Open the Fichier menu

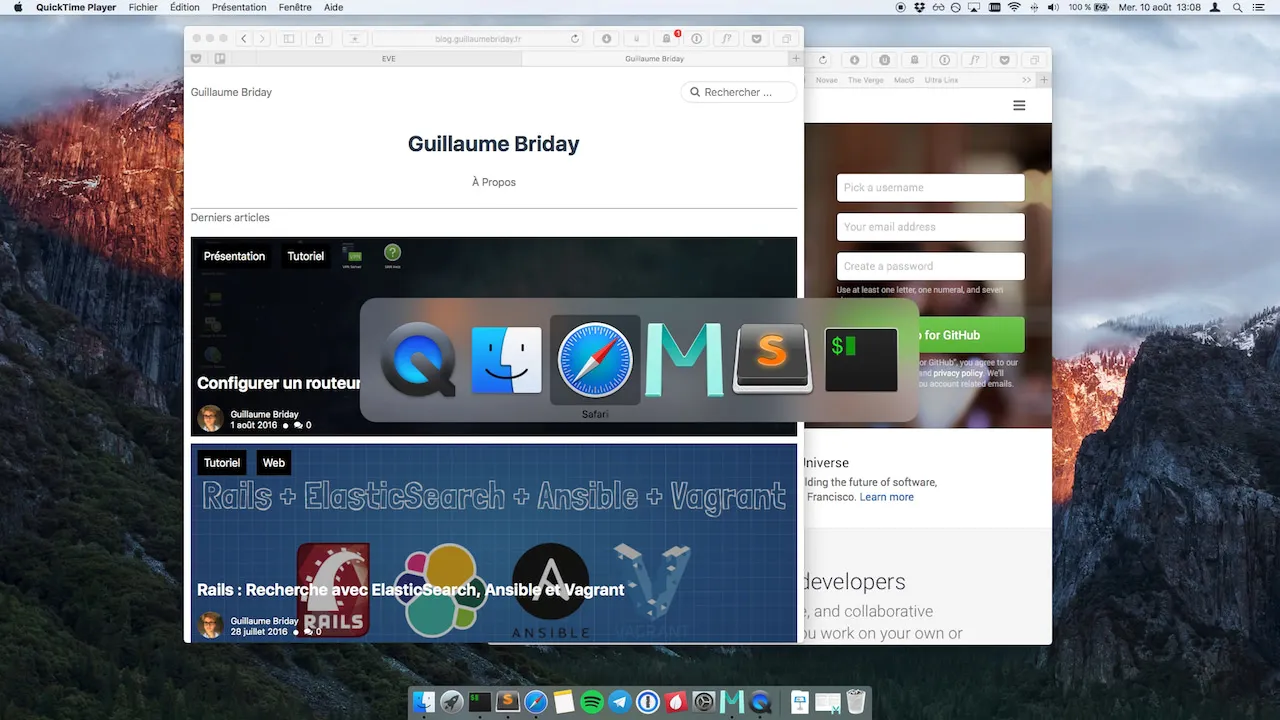coord(143,7)
